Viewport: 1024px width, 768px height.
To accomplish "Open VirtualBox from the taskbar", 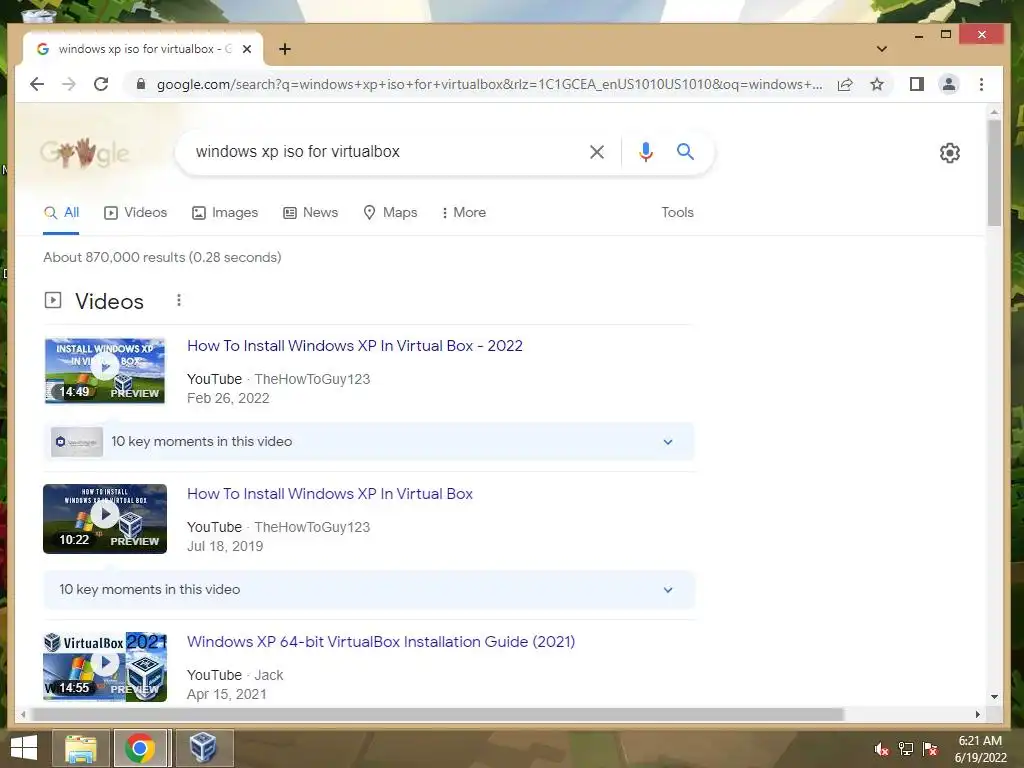I will [x=202, y=748].
